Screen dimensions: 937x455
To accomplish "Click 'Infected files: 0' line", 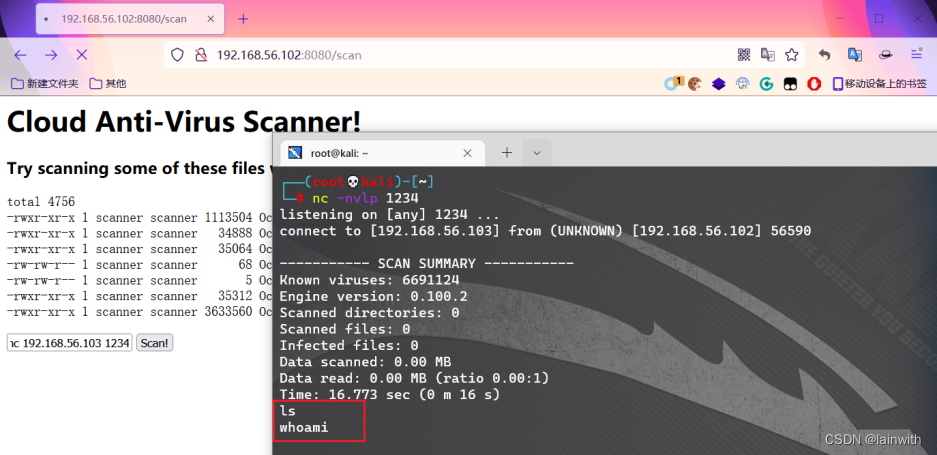I will click(x=349, y=345).
